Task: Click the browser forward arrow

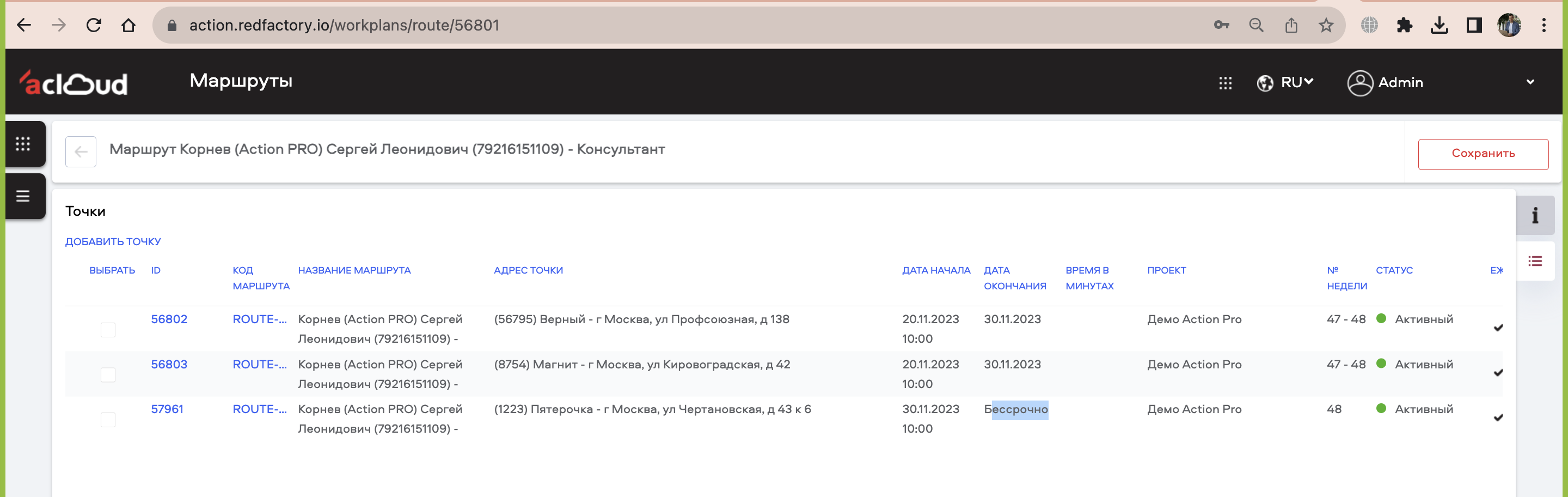Action: pos(58,25)
